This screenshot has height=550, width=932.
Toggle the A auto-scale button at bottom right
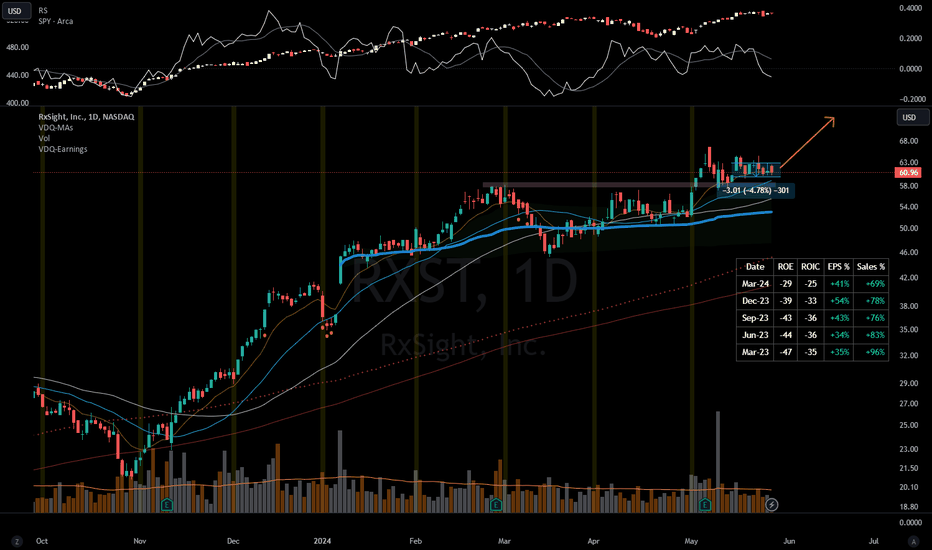point(914,541)
